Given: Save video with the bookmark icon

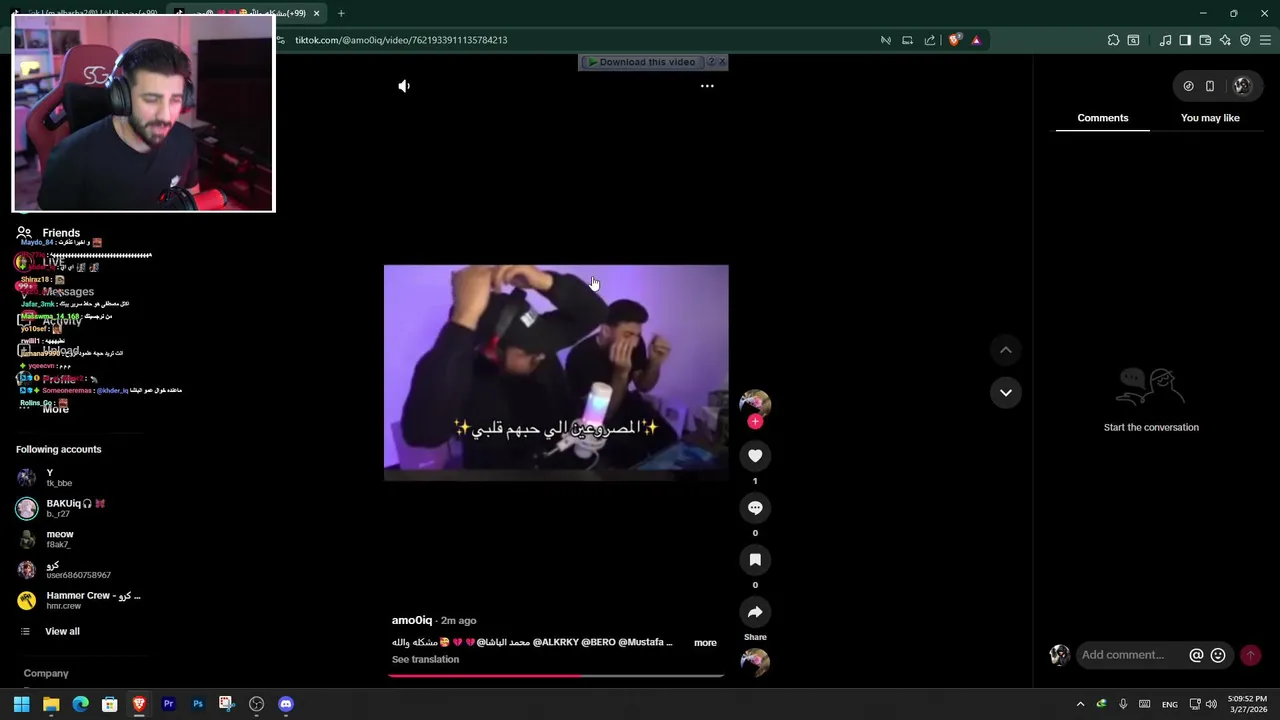Looking at the screenshot, I should 755,560.
